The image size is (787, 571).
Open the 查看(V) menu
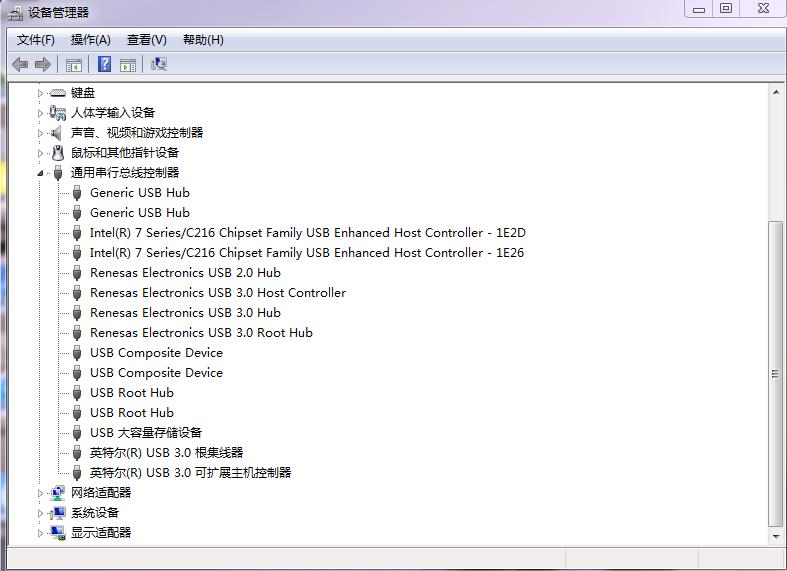tap(146, 40)
